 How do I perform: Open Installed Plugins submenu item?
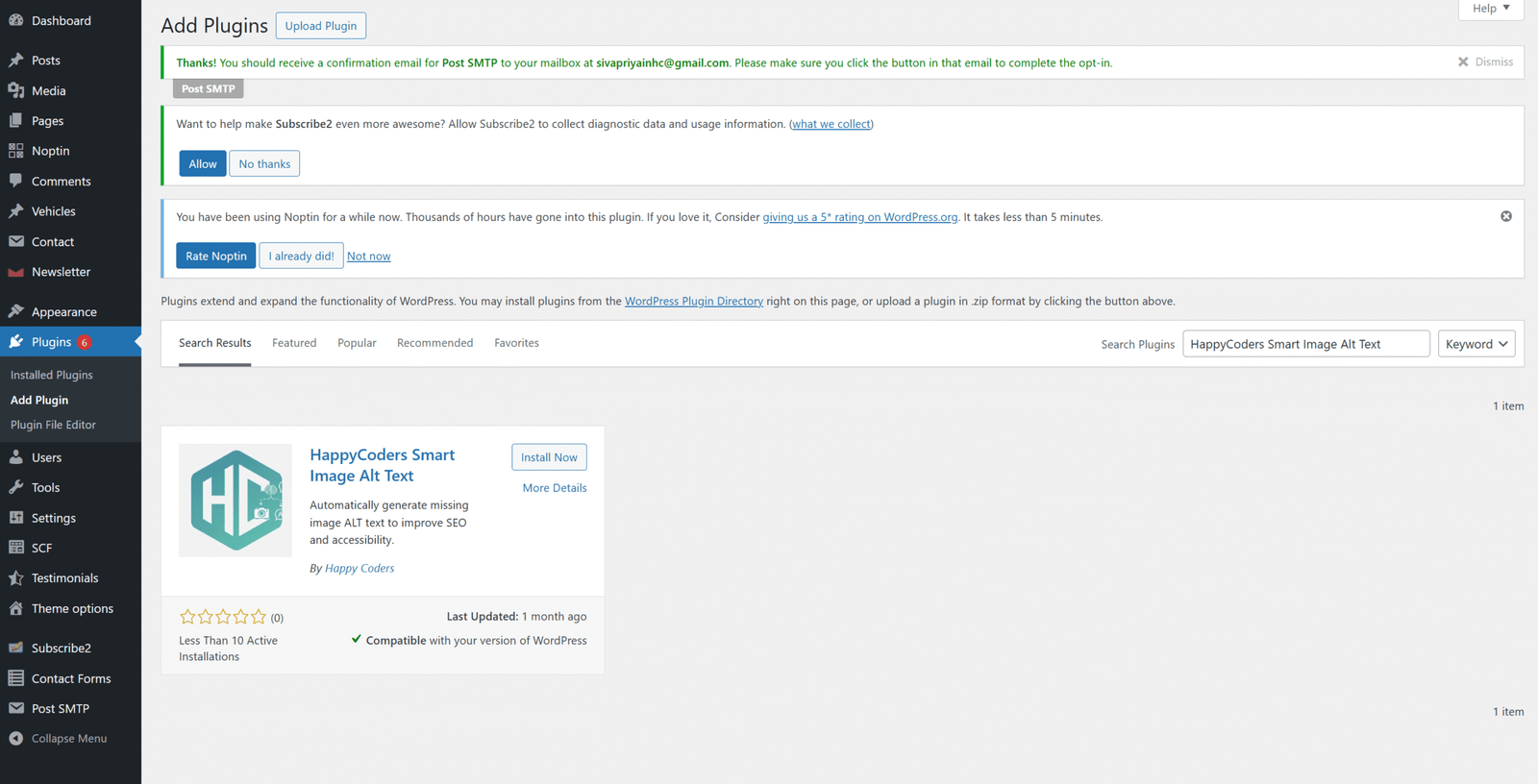coord(52,375)
